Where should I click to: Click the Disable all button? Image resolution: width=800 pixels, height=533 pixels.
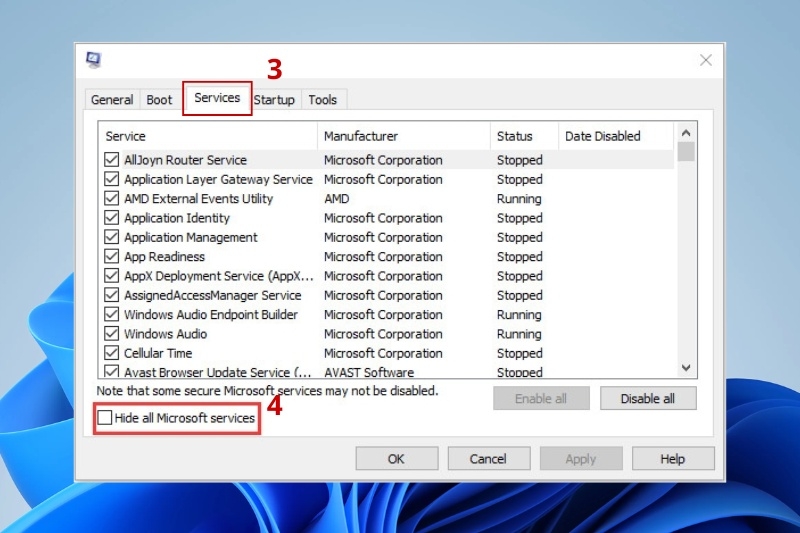(x=648, y=398)
